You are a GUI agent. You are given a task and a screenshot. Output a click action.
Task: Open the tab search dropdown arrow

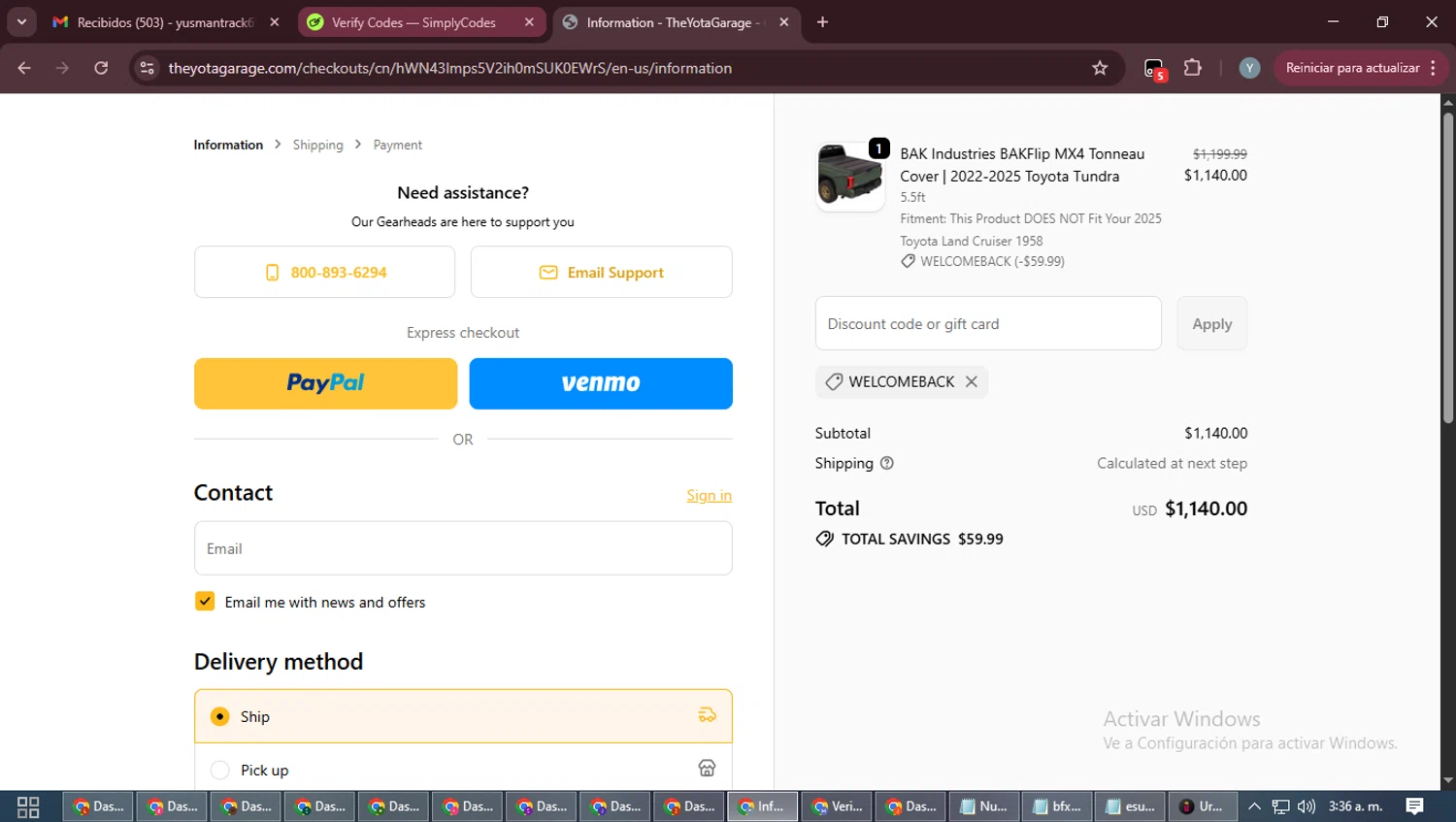(x=21, y=22)
